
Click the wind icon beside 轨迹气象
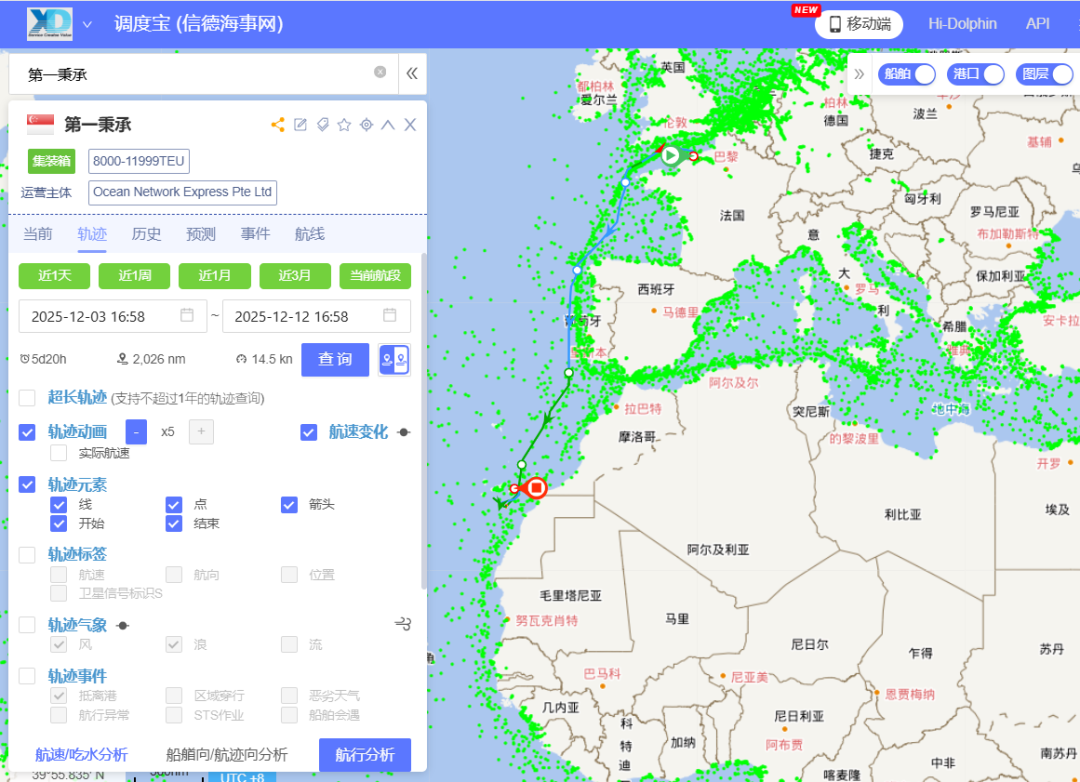(403, 624)
